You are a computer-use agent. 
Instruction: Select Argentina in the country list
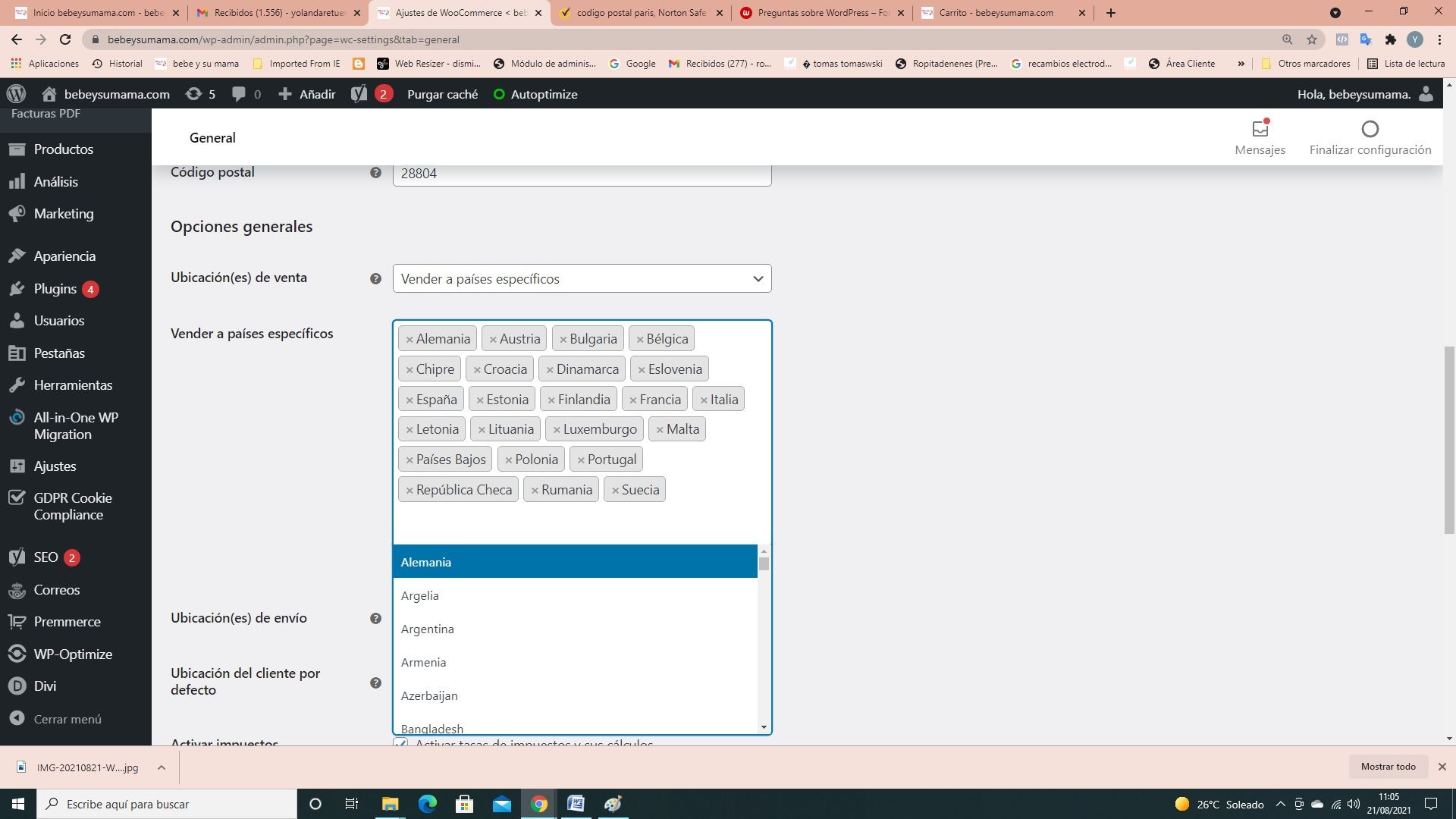[575, 629]
